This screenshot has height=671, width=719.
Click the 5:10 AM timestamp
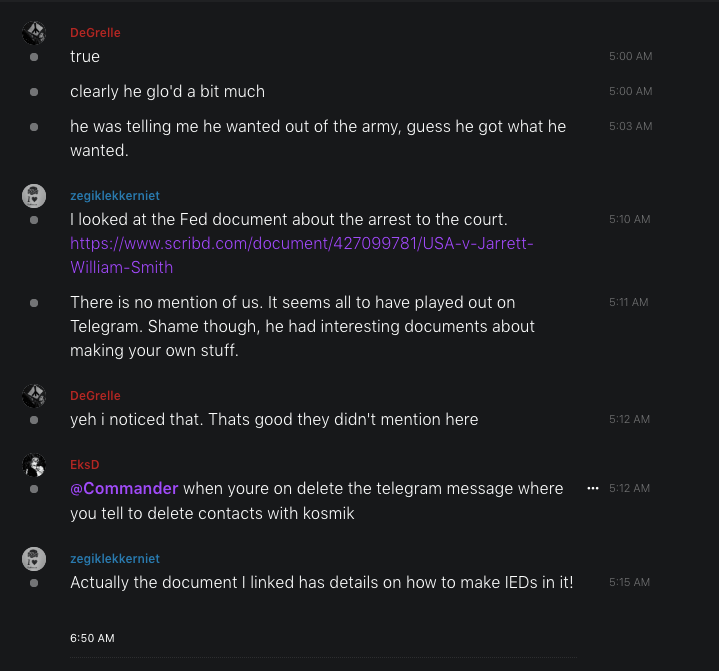(x=630, y=219)
